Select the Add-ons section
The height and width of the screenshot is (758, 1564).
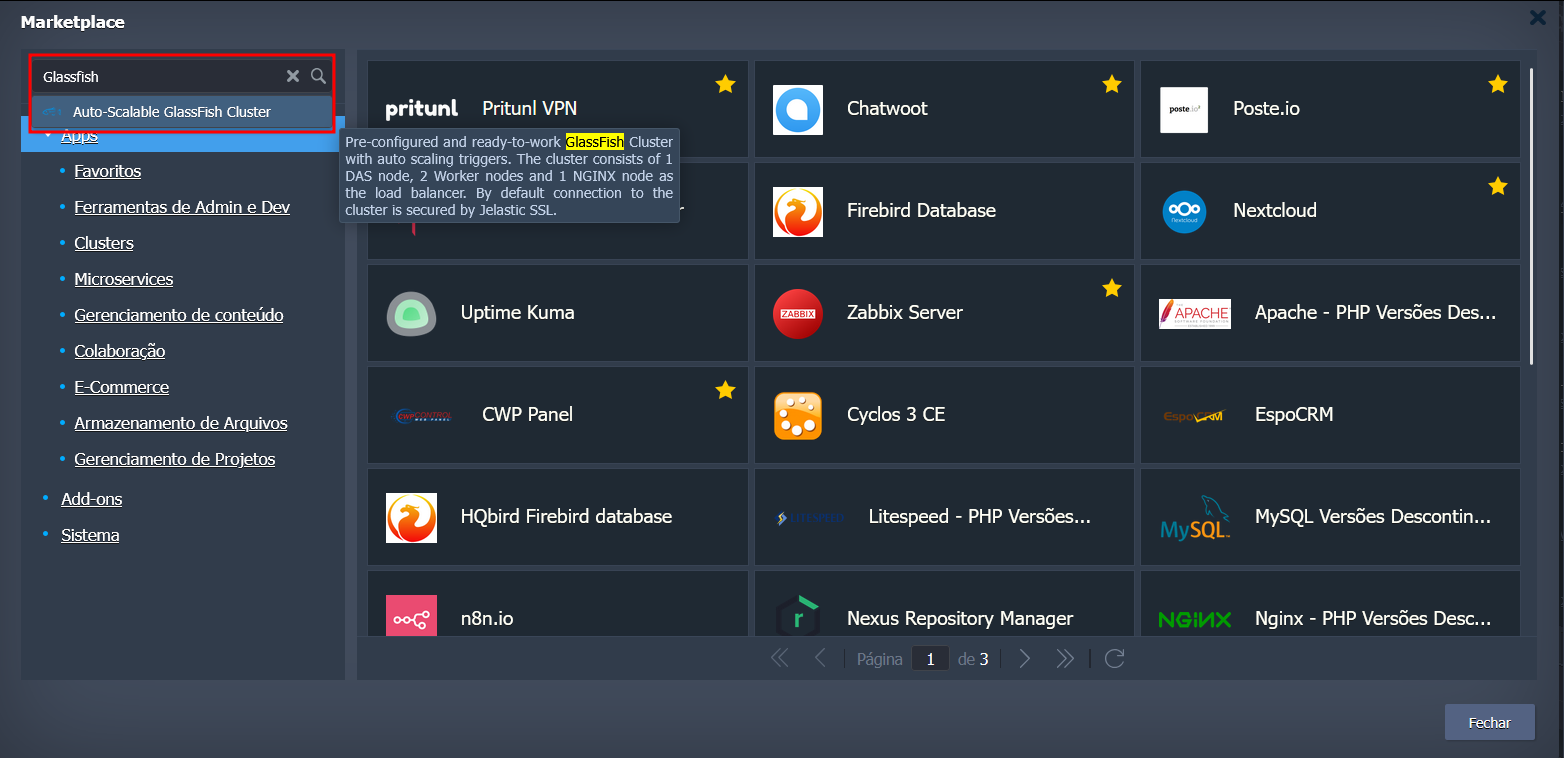(92, 499)
